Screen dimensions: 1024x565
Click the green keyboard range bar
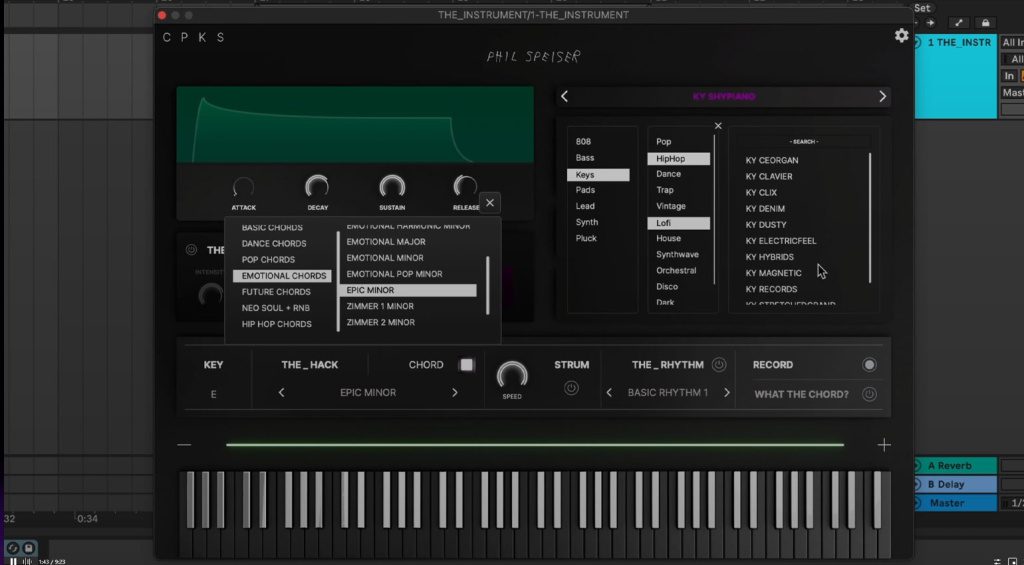point(535,445)
